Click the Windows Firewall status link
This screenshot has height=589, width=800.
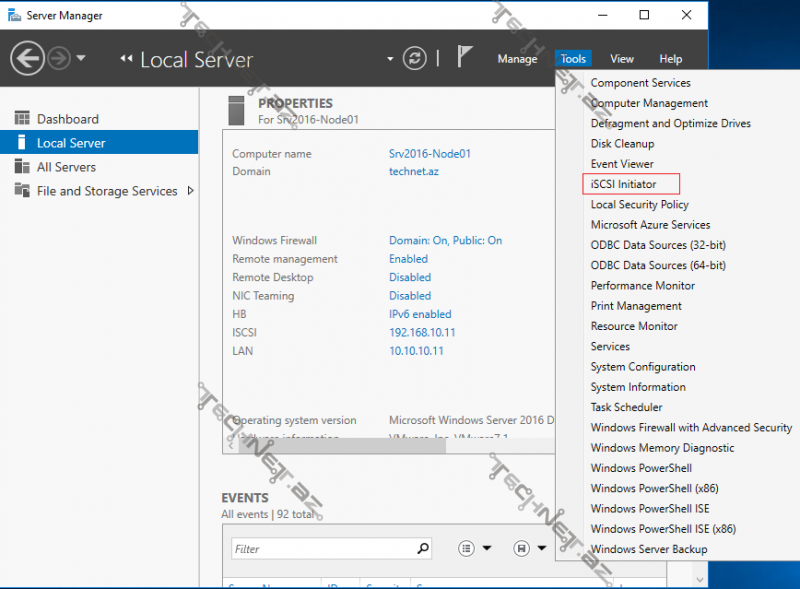(445, 241)
